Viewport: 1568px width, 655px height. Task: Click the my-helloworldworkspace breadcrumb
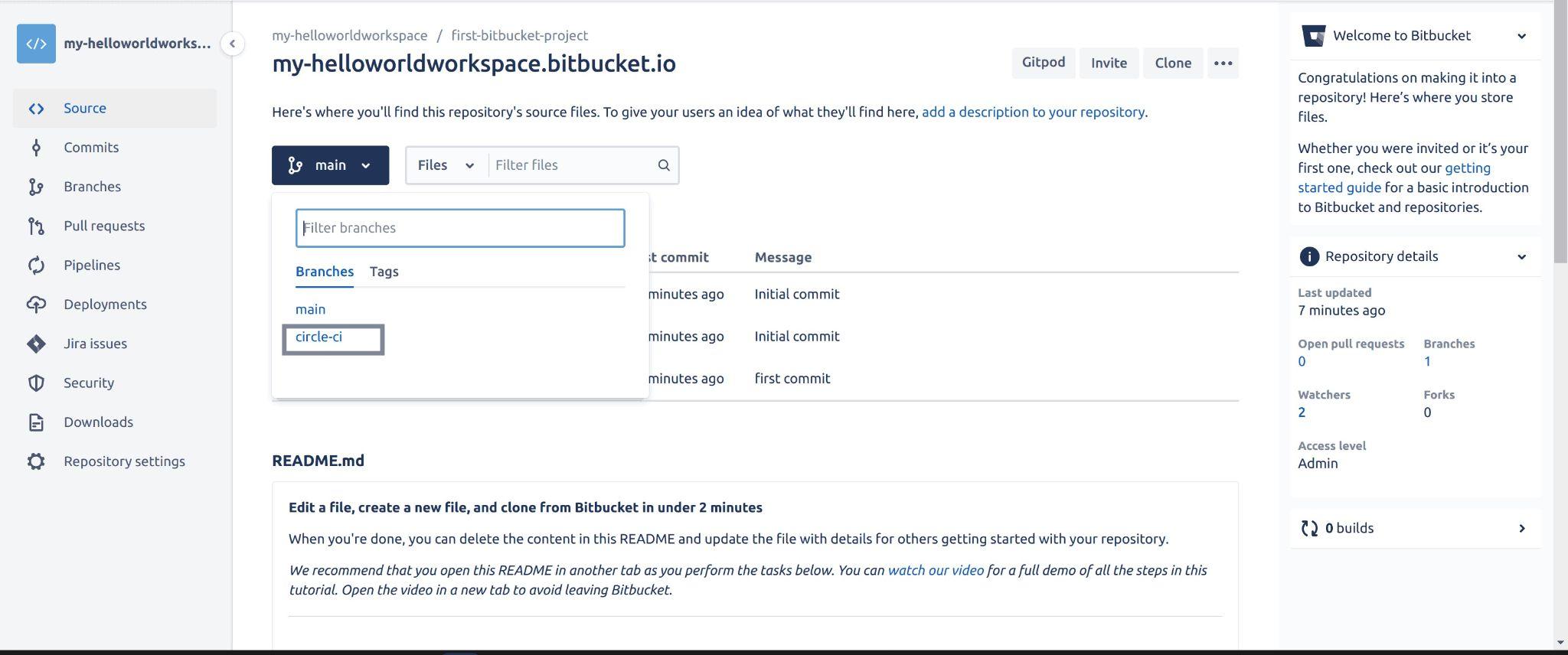coord(350,35)
